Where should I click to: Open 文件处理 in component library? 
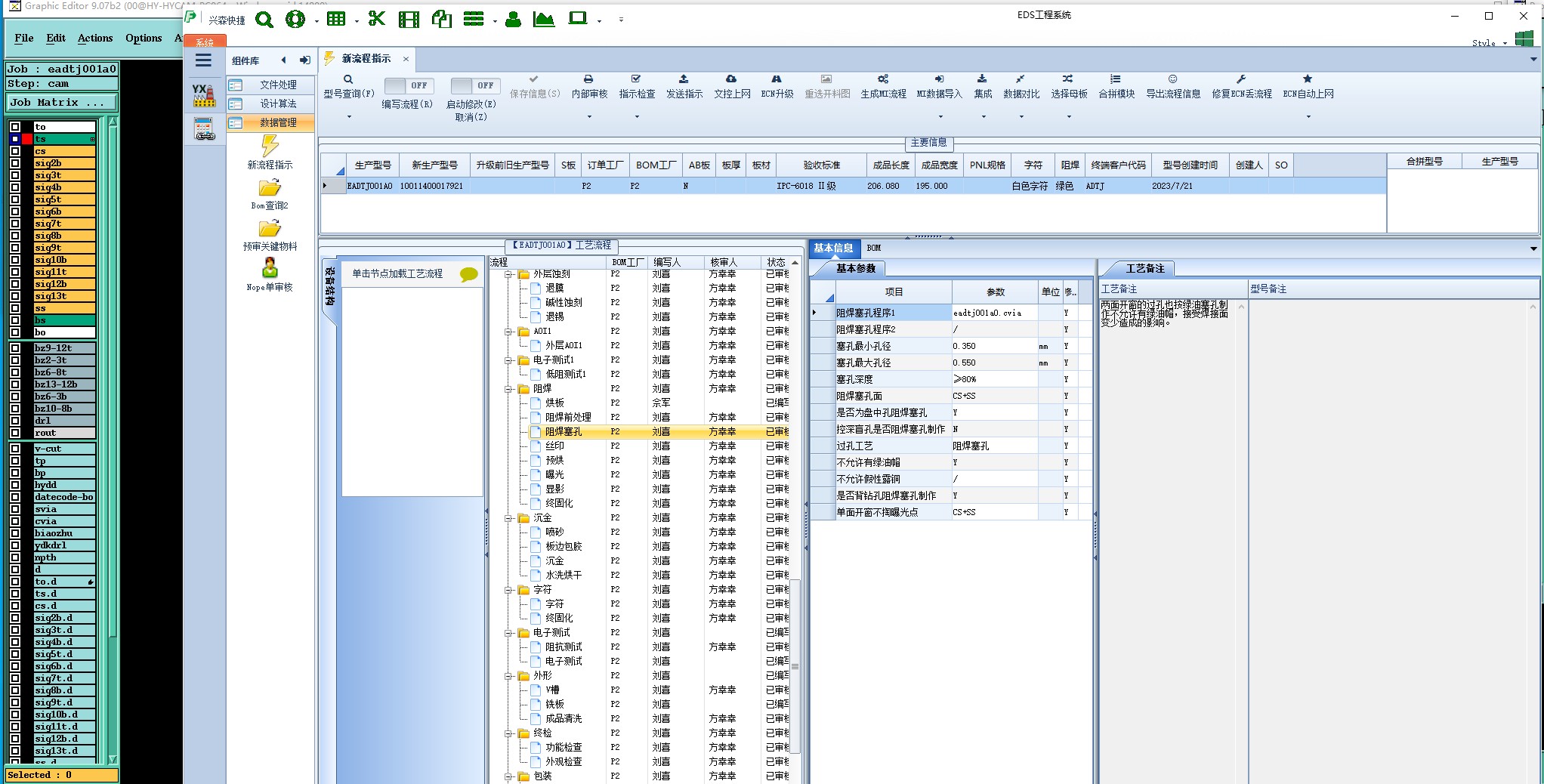(271, 85)
